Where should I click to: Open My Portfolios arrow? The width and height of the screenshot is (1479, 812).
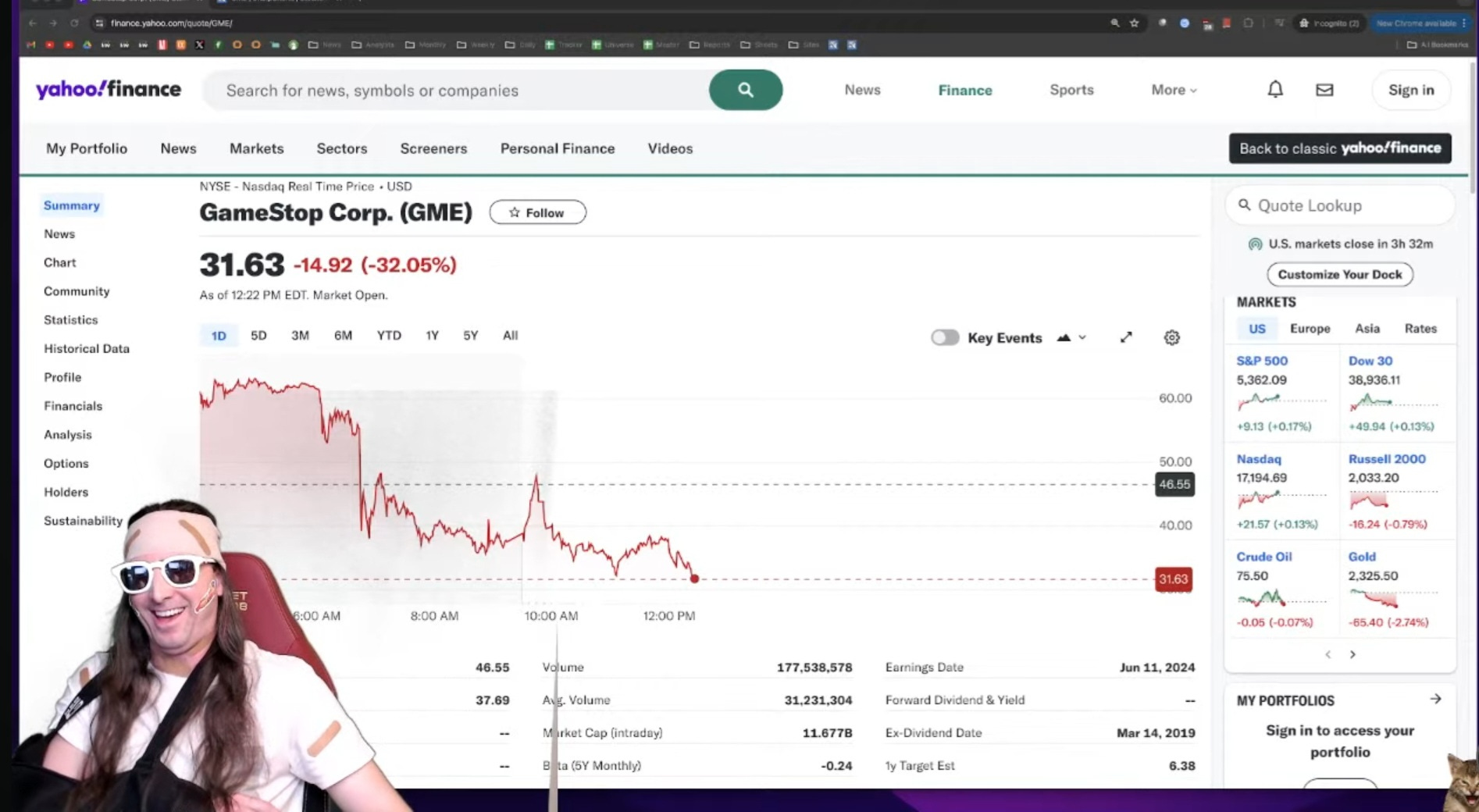point(1435,699)
